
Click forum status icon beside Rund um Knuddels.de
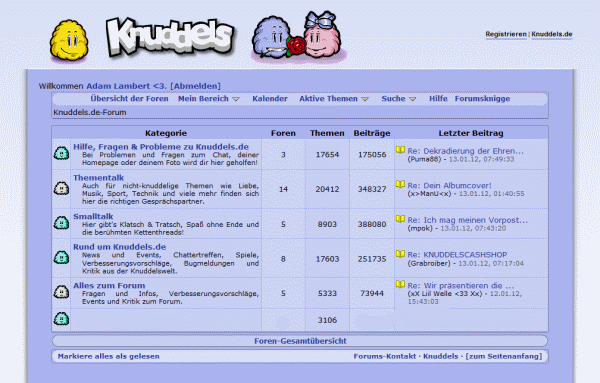(x=61, y=258)
